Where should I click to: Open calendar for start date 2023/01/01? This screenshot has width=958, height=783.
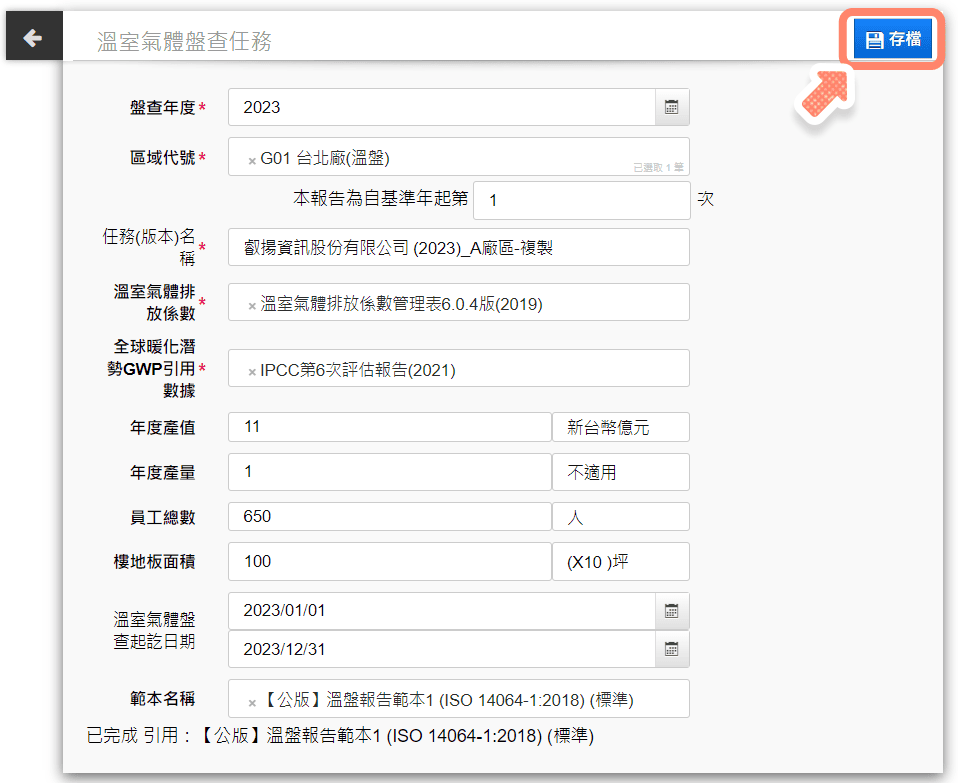click(x=672, y=611)
